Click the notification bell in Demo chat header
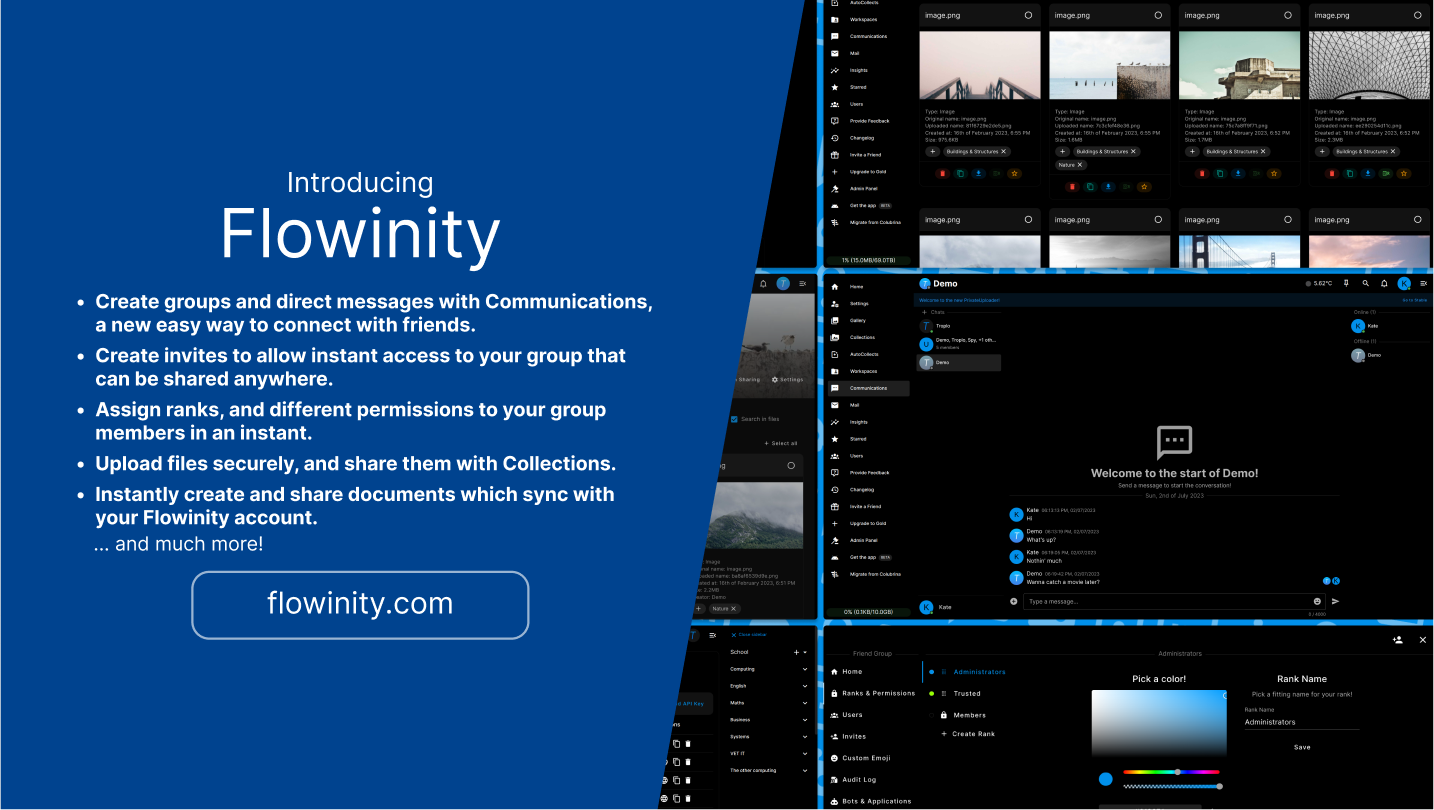The image size is (1434, 810). 1384,284
